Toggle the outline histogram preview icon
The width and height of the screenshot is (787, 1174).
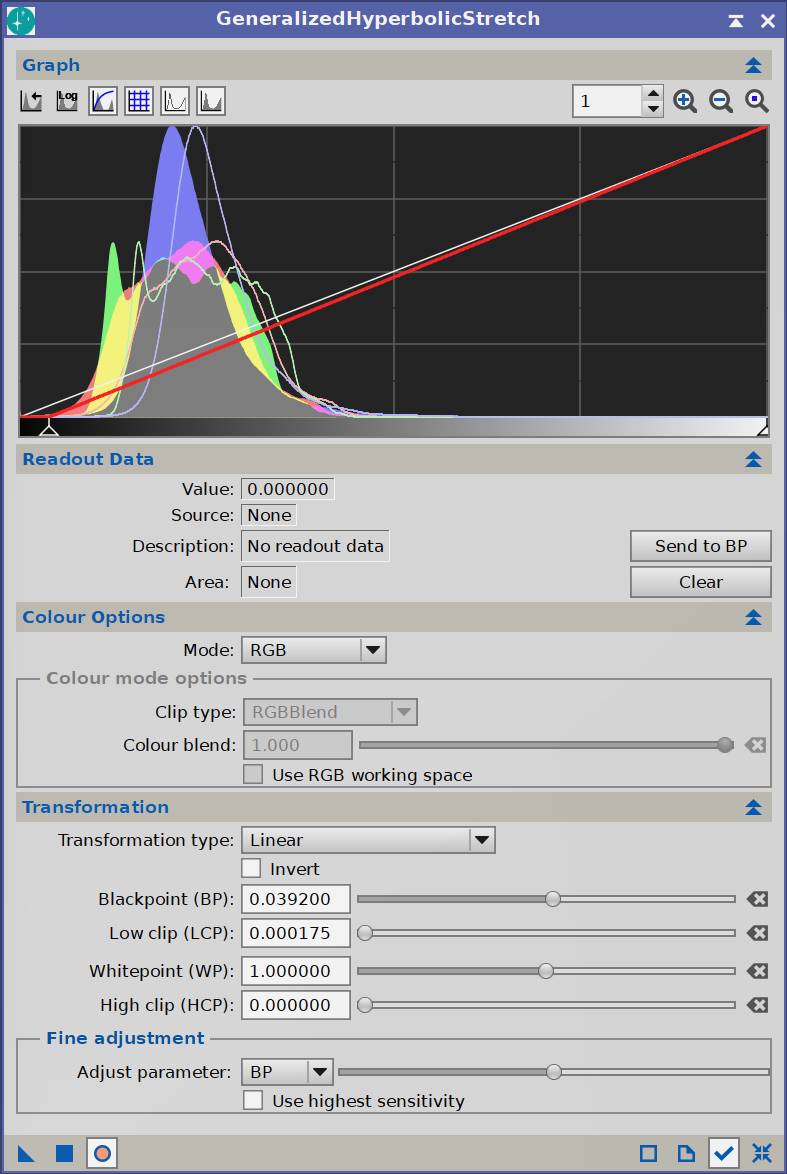[x=174, y=101]
